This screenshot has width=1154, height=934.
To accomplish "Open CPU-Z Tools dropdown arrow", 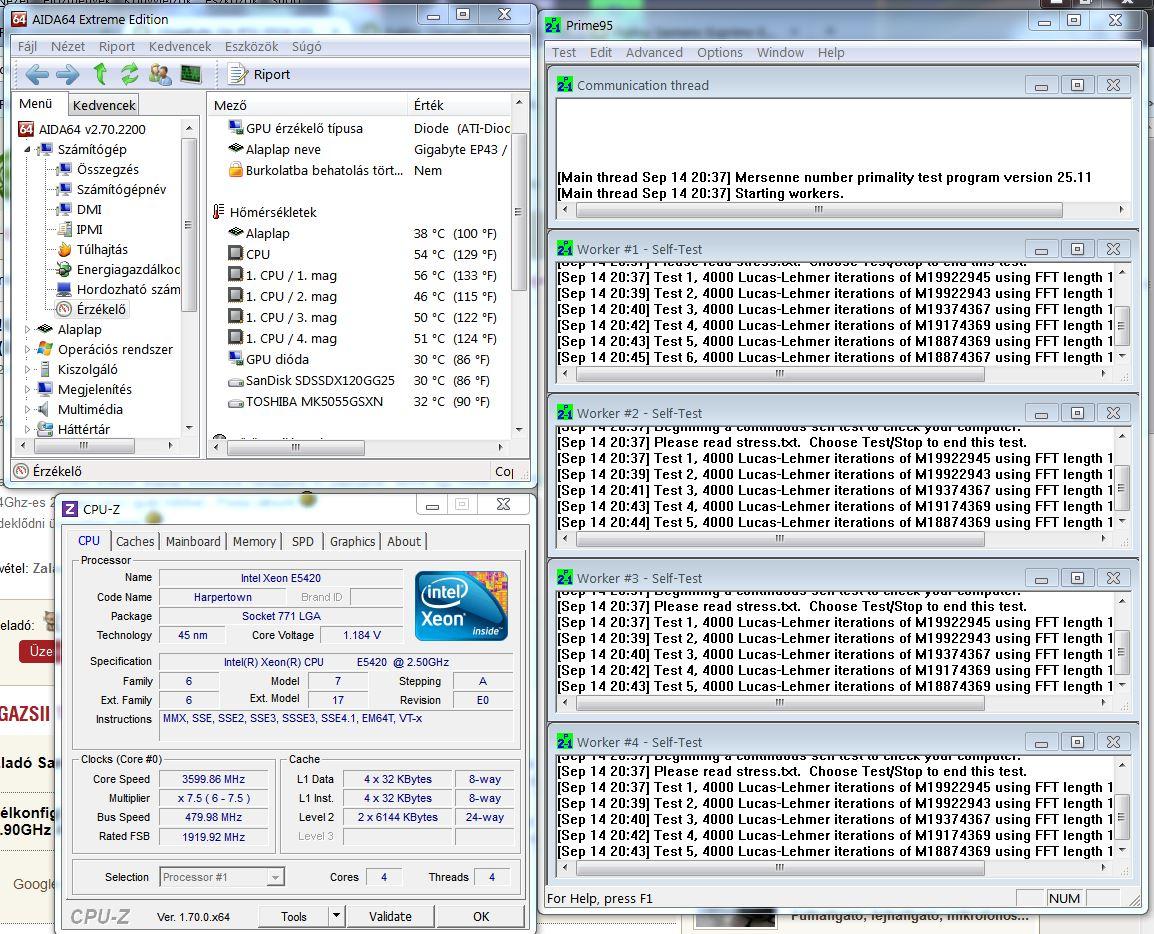I will tap(336, 916).
